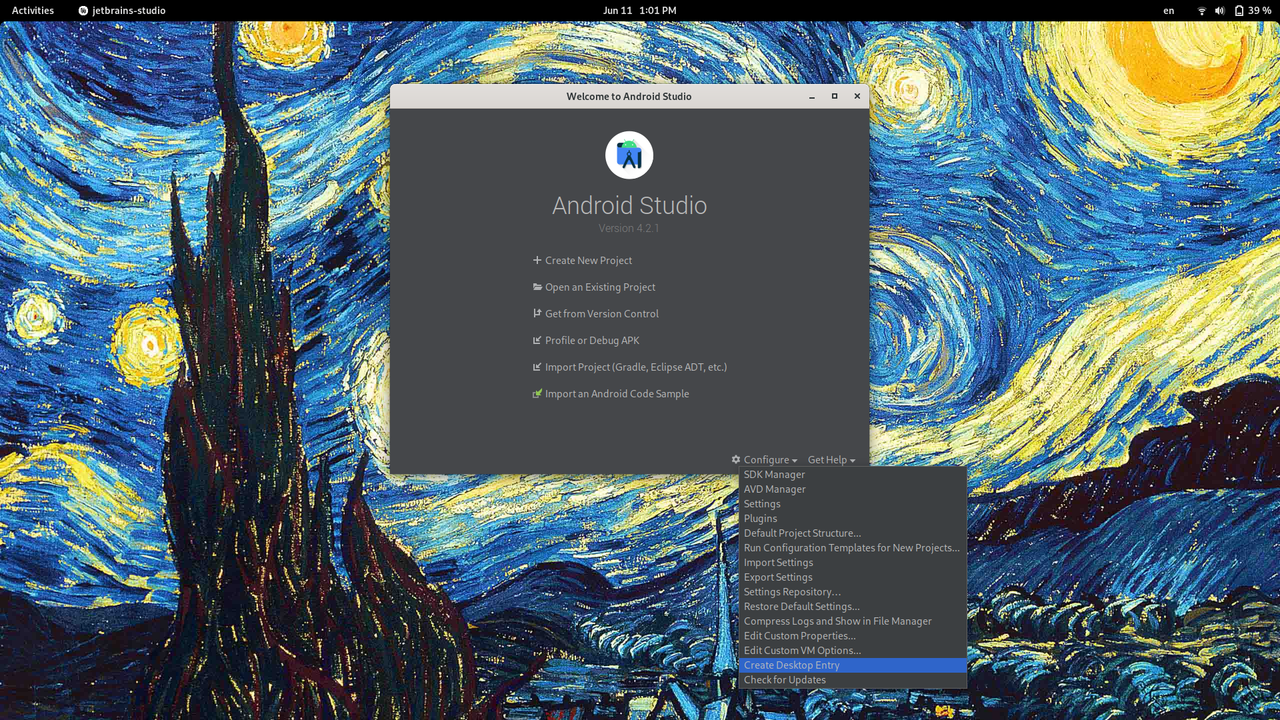Choose Settings in the Configure menu
Screen dimensions: 1280x720
coord(853,504)
